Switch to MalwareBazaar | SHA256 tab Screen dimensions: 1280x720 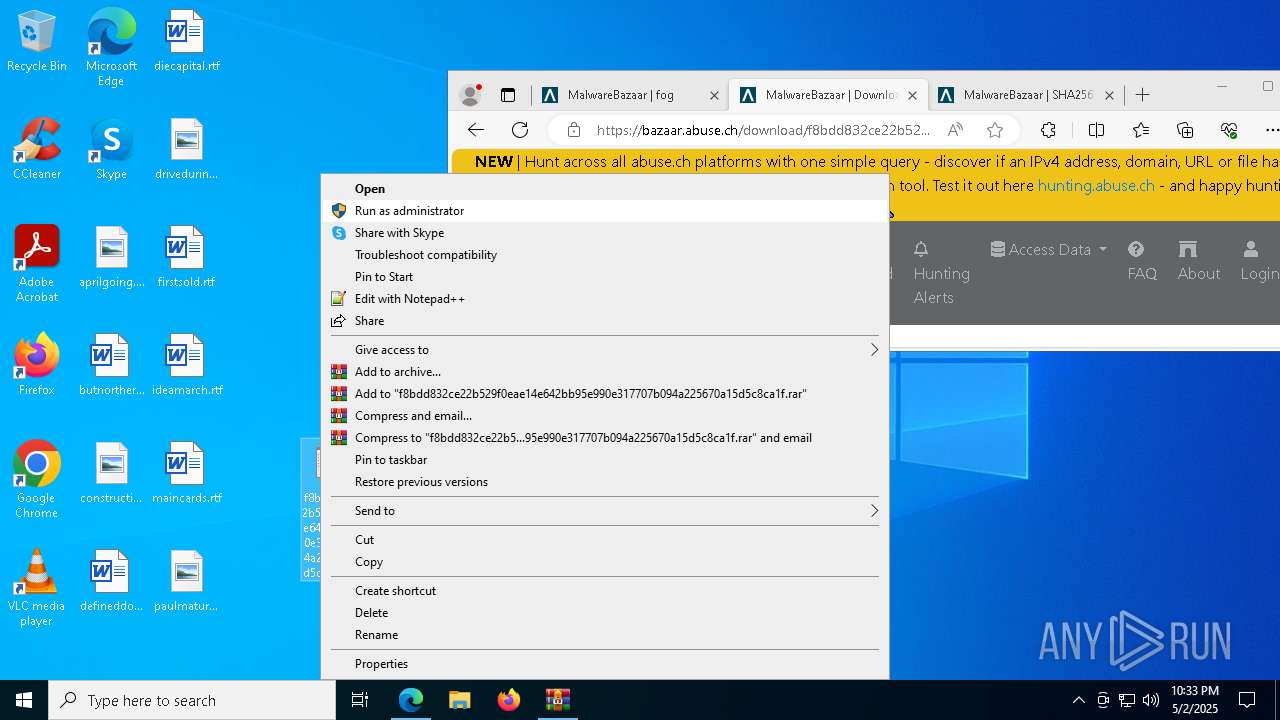[1028, 95]
